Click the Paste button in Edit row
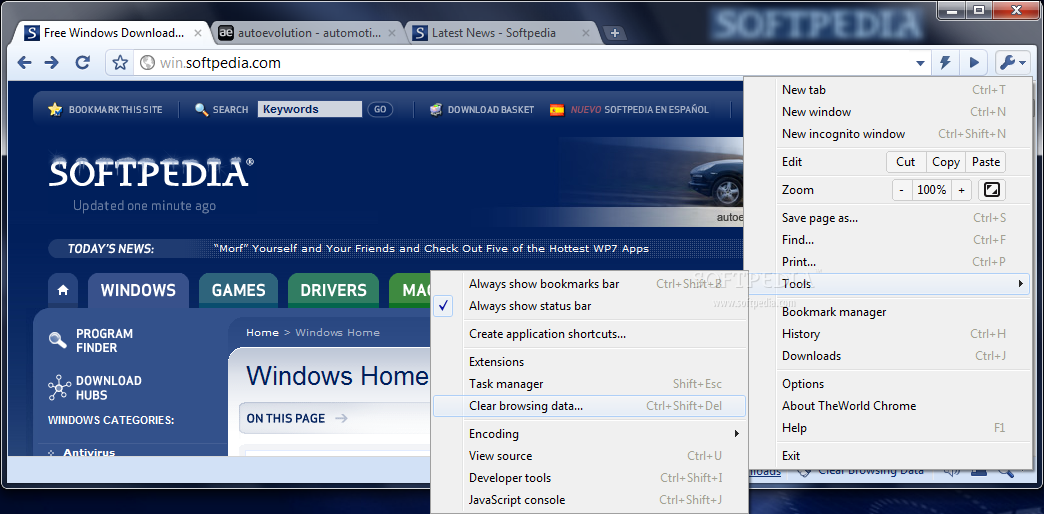The width and height of the screenshot is (1044, 514). [x=985, y=162]
